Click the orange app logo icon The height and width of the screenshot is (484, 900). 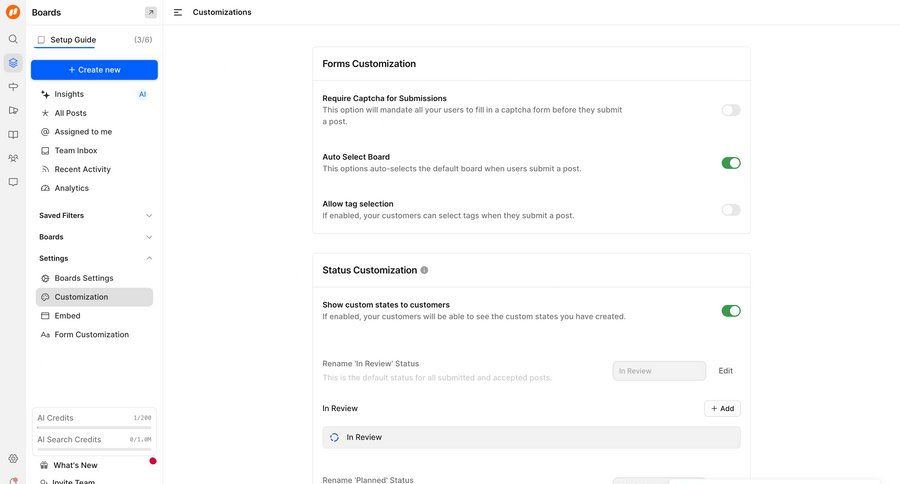click(13, 12)
